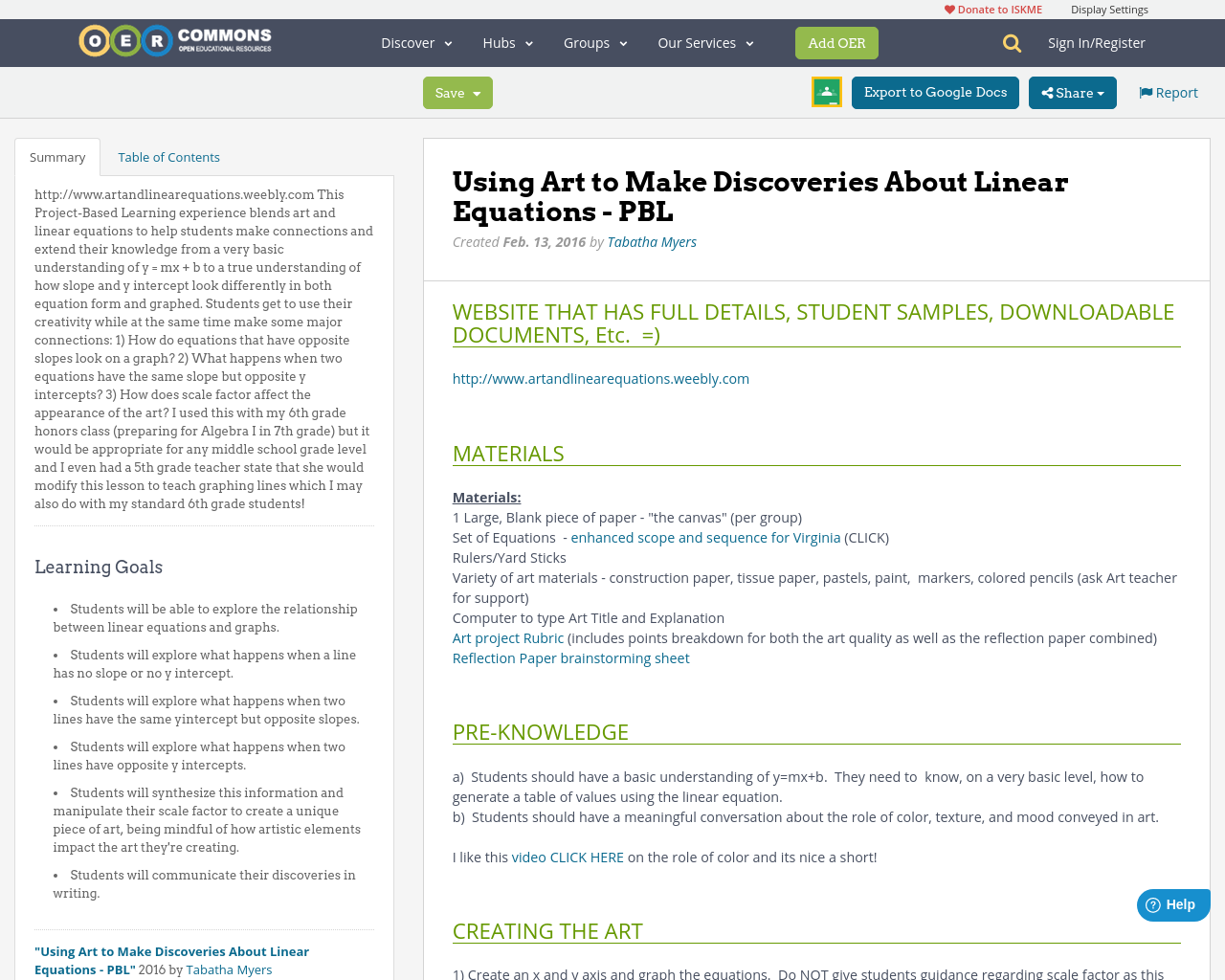This screenshot has width=1225, height=980.
Task: Click the question mark icon in Help bubble
Action: tap(1151, 902)
